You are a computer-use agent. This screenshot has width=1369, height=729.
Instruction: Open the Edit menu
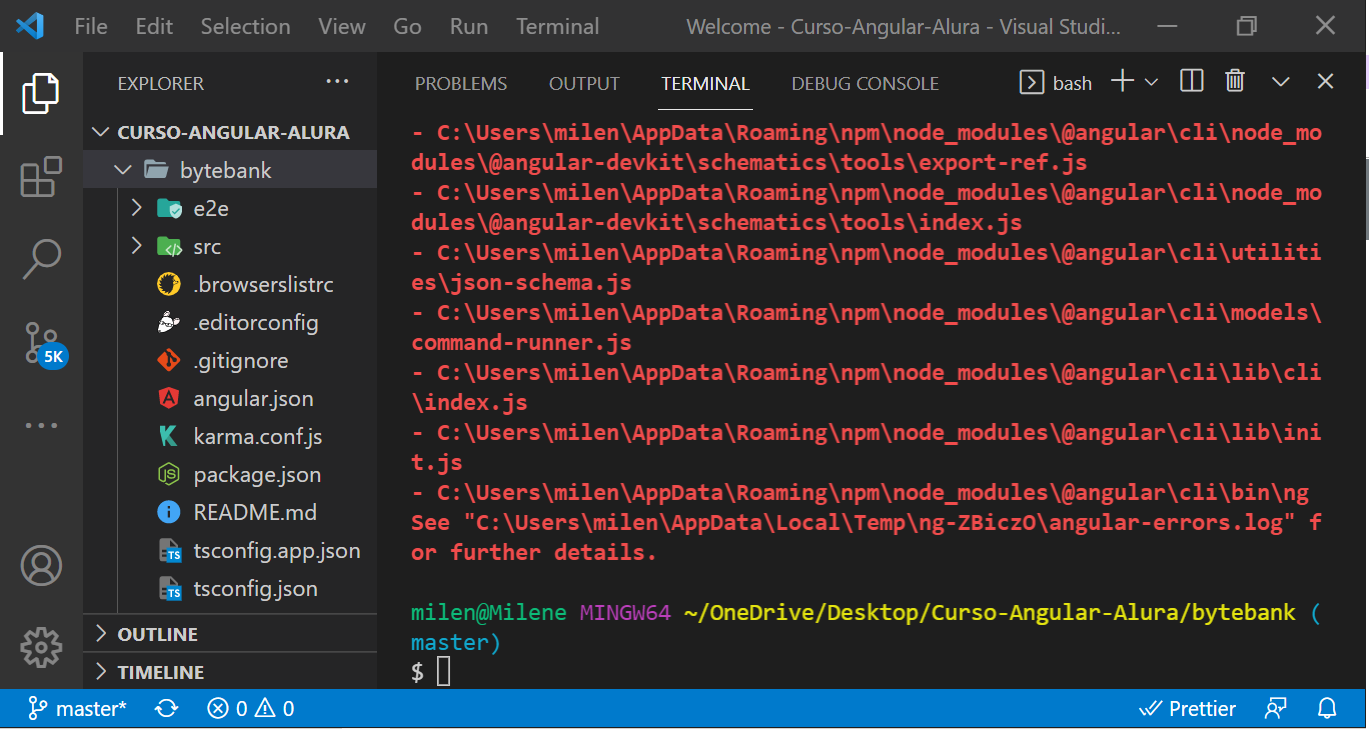coord(154,26)
